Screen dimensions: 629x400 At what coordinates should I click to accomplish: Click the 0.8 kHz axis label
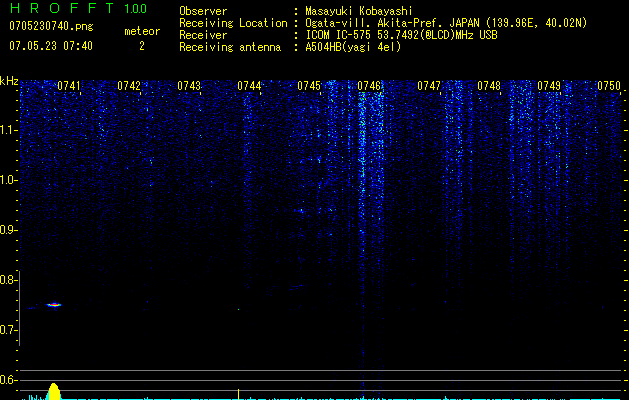pos(7,280)
